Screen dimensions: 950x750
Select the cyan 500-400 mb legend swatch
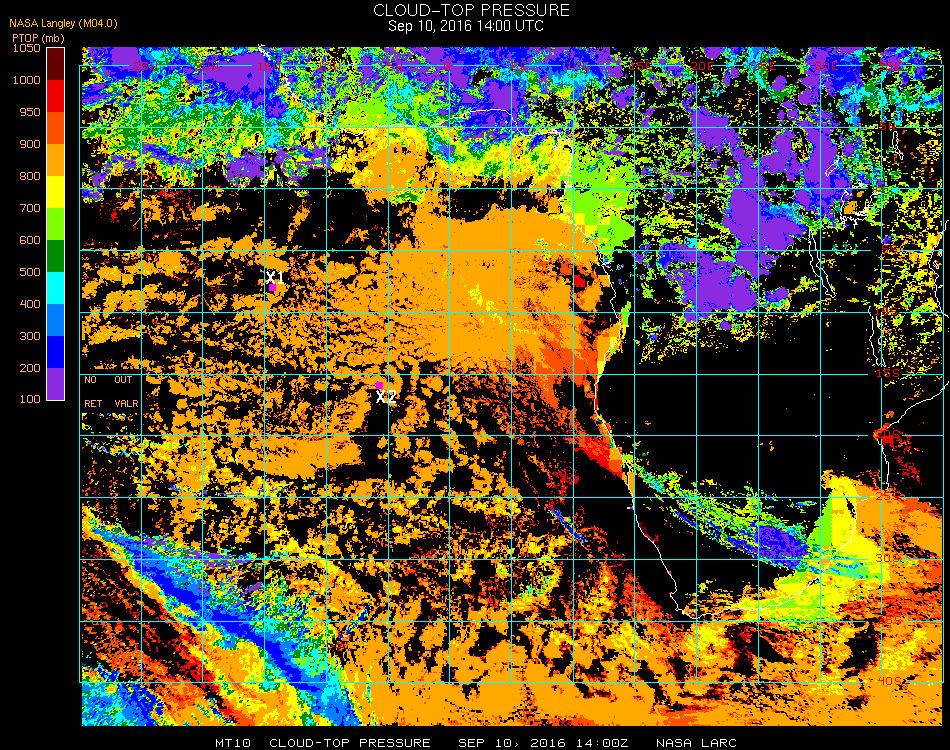click(56, 288)
